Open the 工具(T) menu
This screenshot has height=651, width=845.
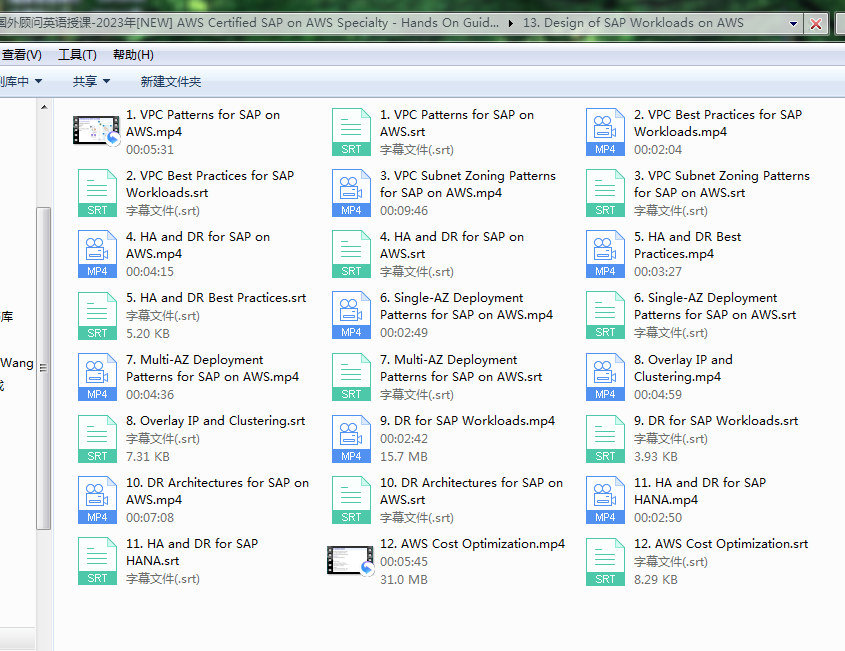tap(77, 55)
